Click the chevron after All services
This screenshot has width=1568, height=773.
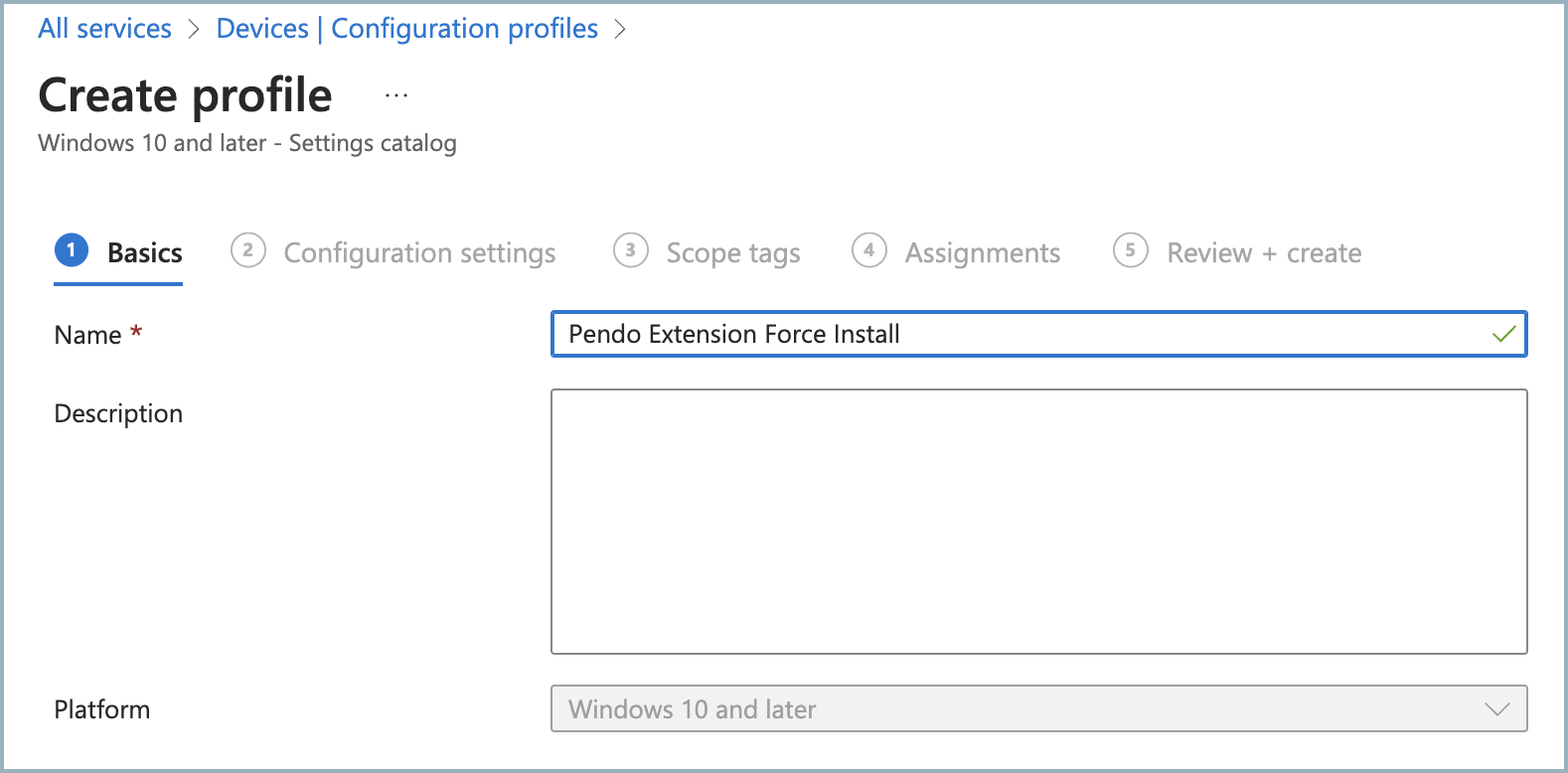tap(194, 30)
